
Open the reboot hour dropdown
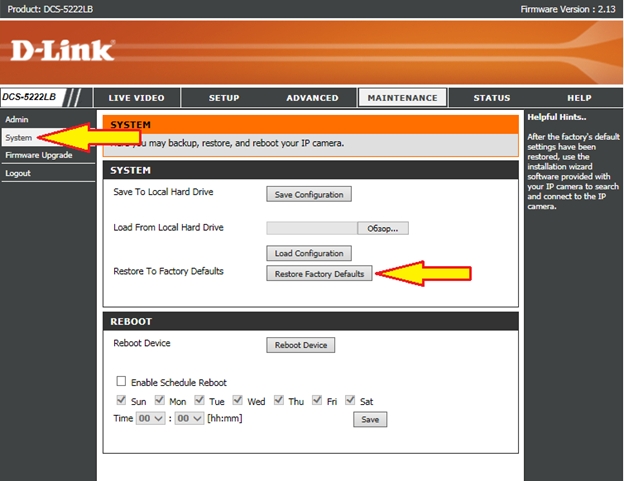tap(149, 418)
